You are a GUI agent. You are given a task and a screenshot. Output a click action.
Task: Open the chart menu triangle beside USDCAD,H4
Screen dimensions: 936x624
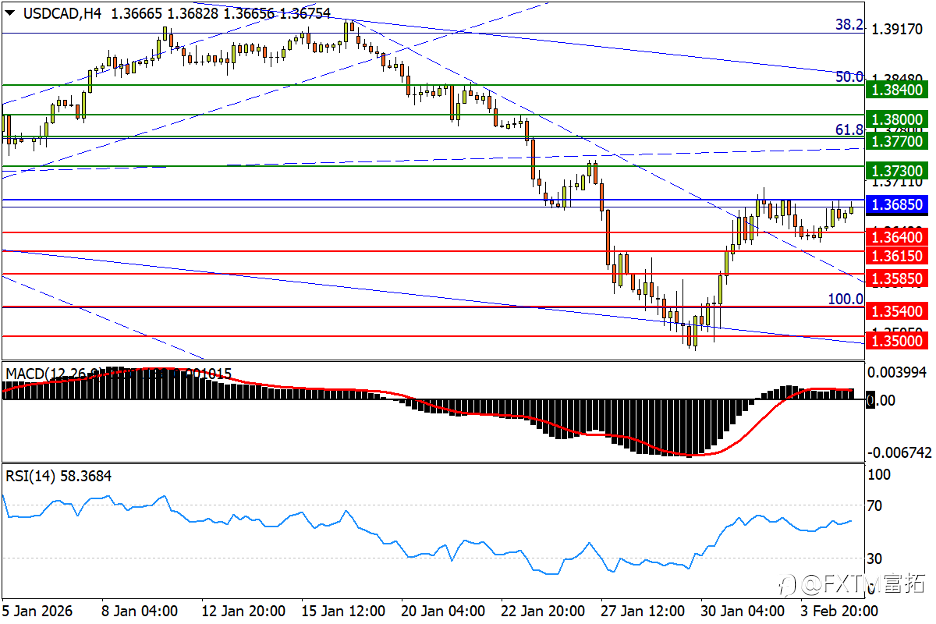pyautogui.click(x=10, y=13)
